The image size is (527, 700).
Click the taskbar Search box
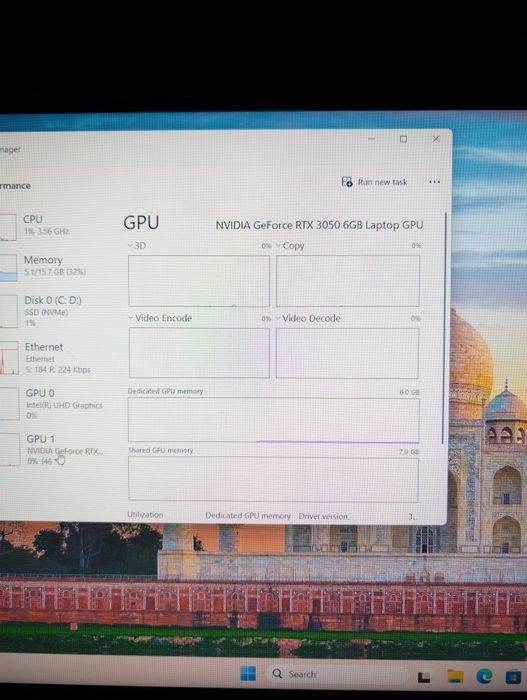(x=338, y=674)
